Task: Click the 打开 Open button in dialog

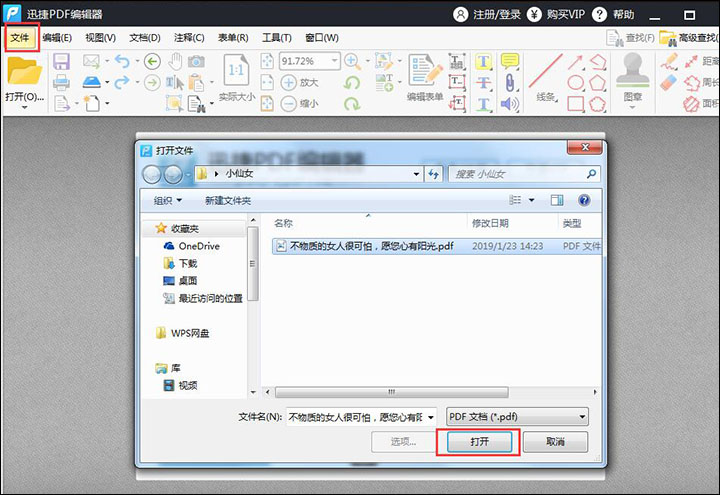Action: click(x=479, y=442)
